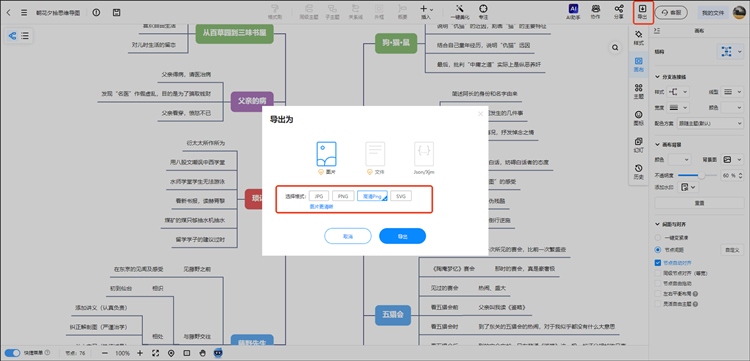This screenshot has height=361, width=750.
Task: Check flexible free topic (灵活自由主题) checkbox
Action: point(658,304)
